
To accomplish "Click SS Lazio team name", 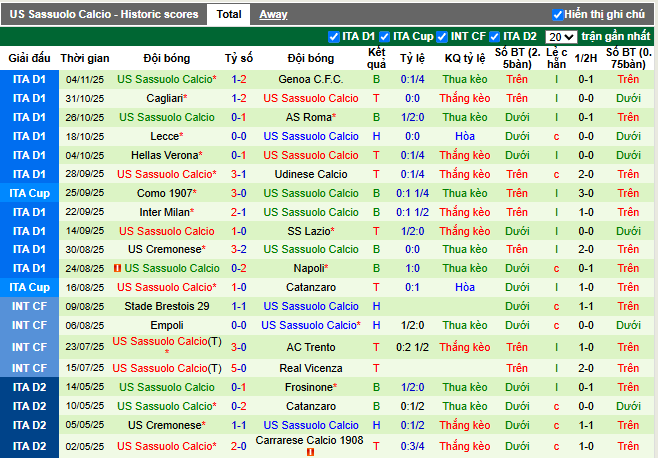I will (x=311, y=231).
